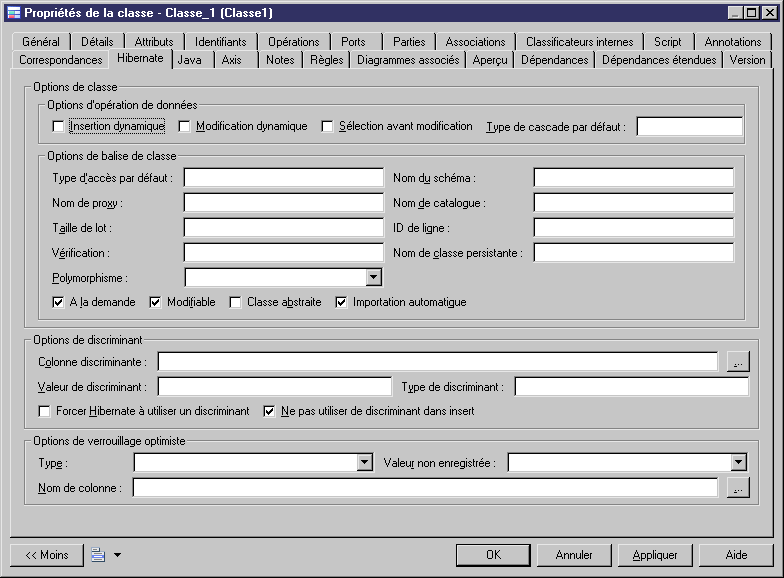This screenshot has height=578, width=784.
Task: Open the Polymorphisme dropdown
Action: tap(373, 278)
